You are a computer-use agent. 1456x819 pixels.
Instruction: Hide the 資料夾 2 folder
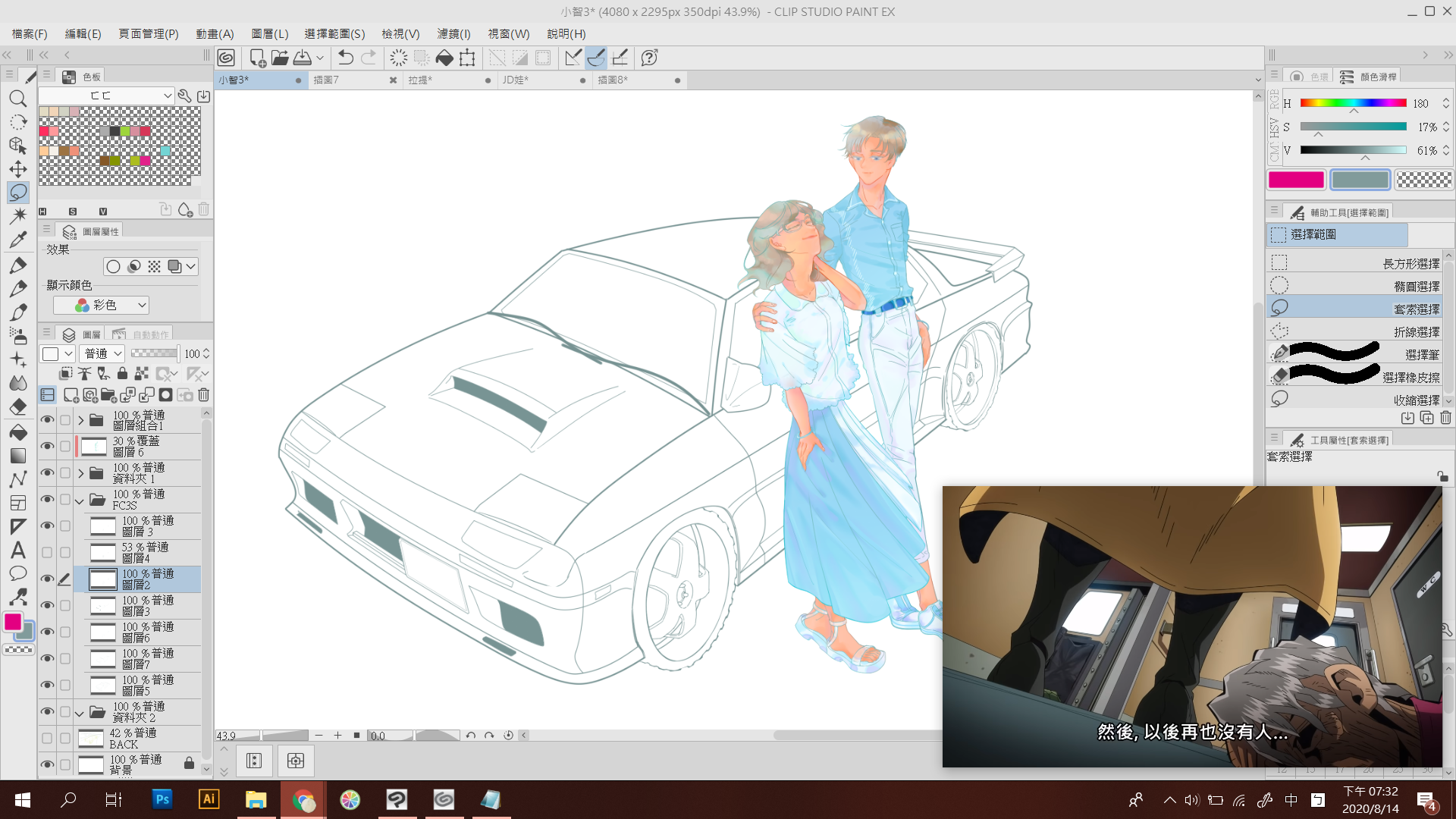[x=47, y=711]
